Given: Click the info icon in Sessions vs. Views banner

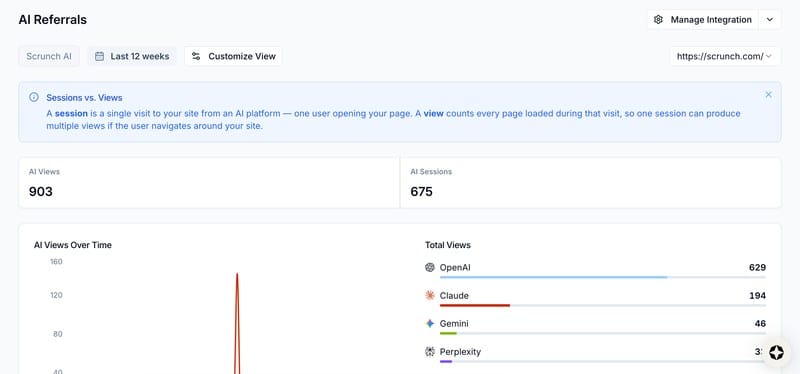Looking at the screenshot, I should tap(34, 97).
